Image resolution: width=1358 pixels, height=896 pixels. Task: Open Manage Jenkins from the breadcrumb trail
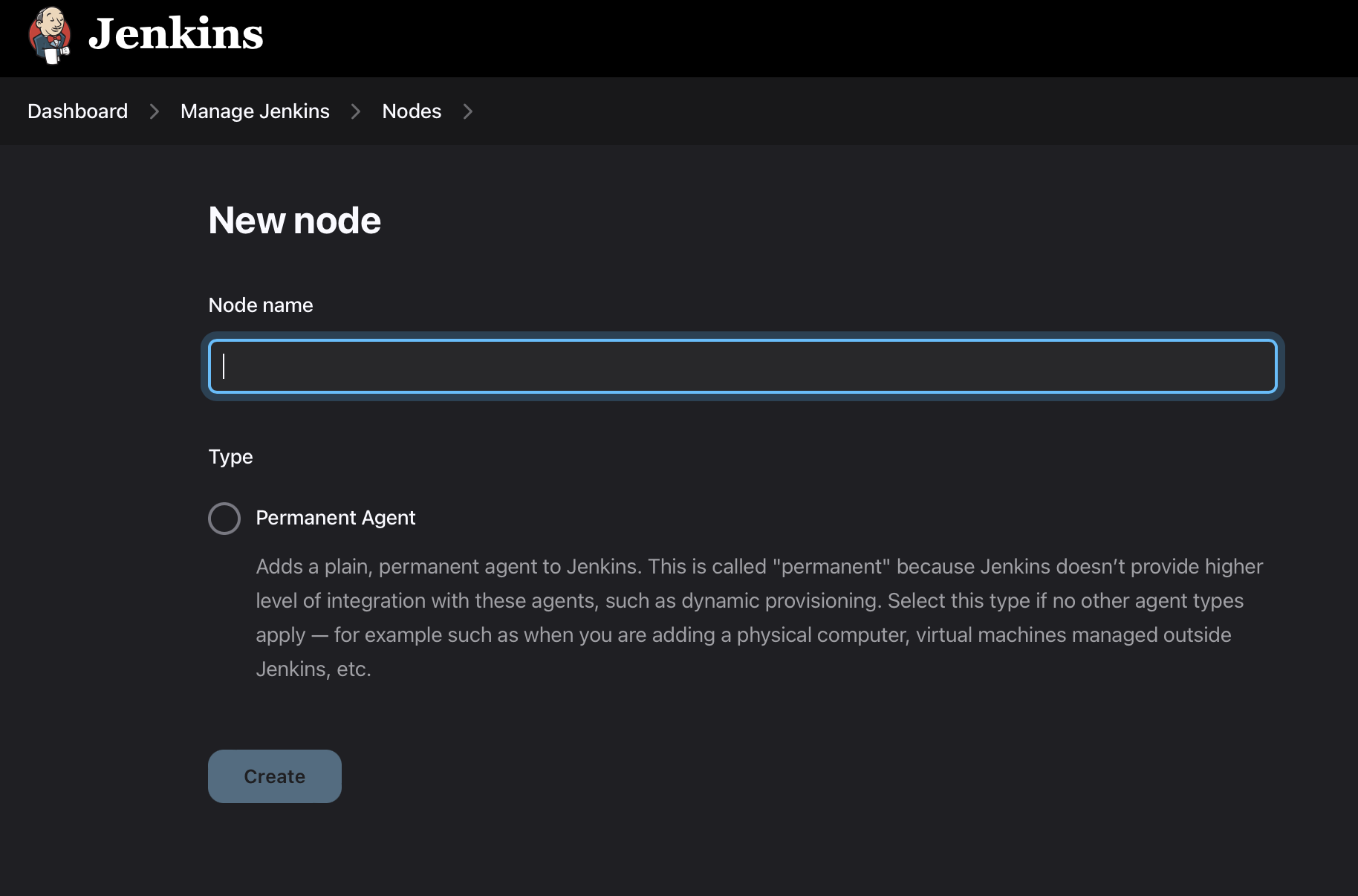pyautogui.click(x=254, y=111)
